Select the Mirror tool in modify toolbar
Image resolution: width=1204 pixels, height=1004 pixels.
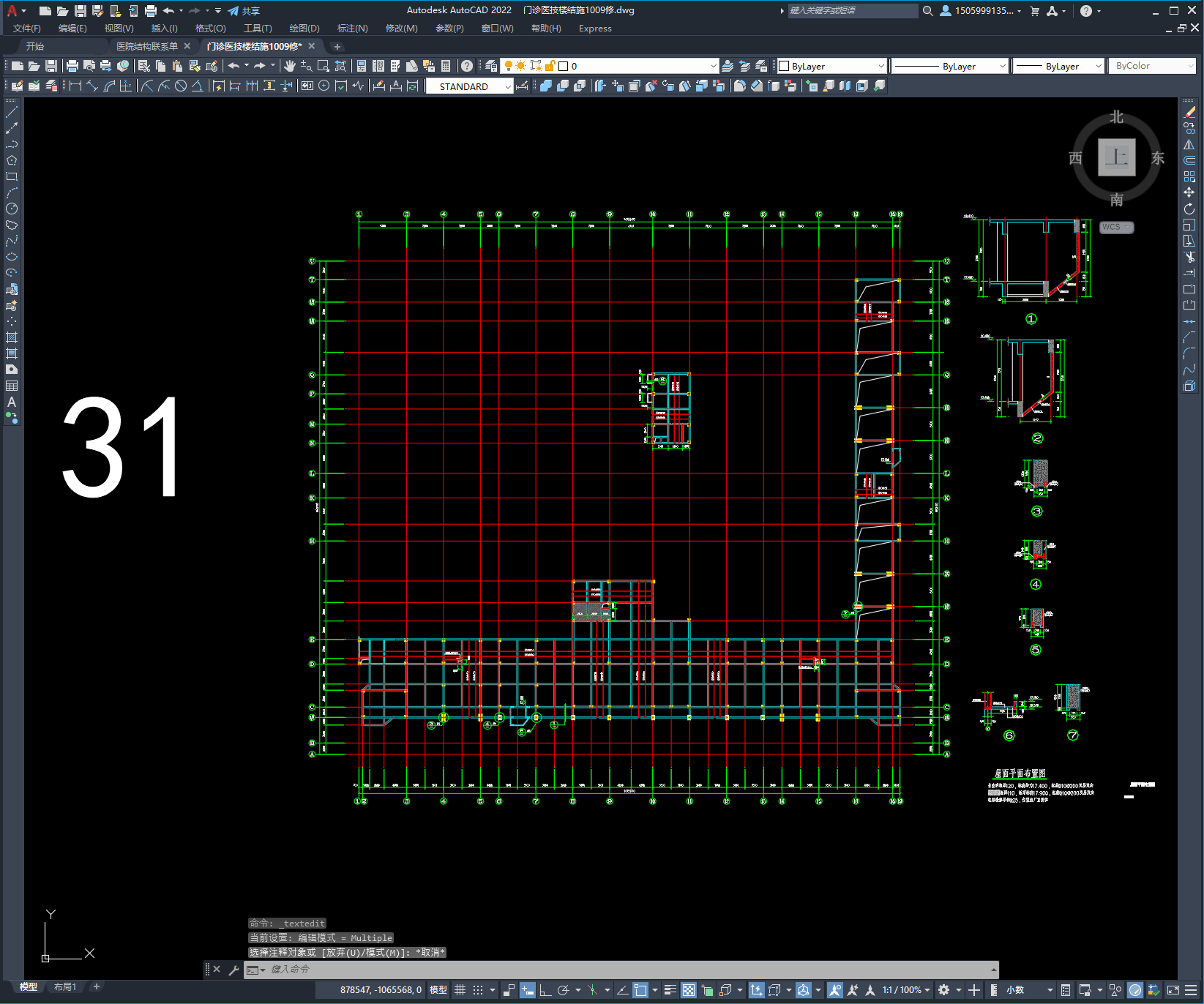[x=1189, y=144]
